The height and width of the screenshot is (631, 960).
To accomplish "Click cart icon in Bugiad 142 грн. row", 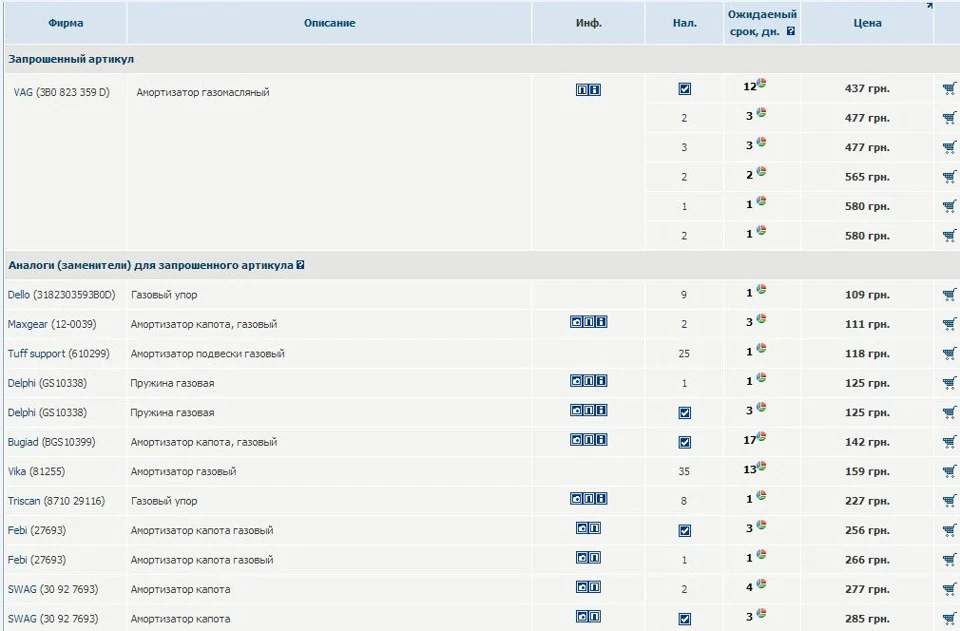I will tap(949, 442).
